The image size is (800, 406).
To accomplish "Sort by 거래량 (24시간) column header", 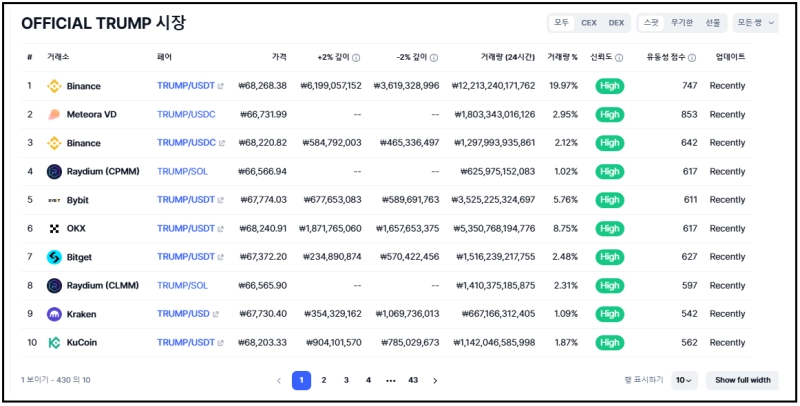I will click(x=508, y=57).
